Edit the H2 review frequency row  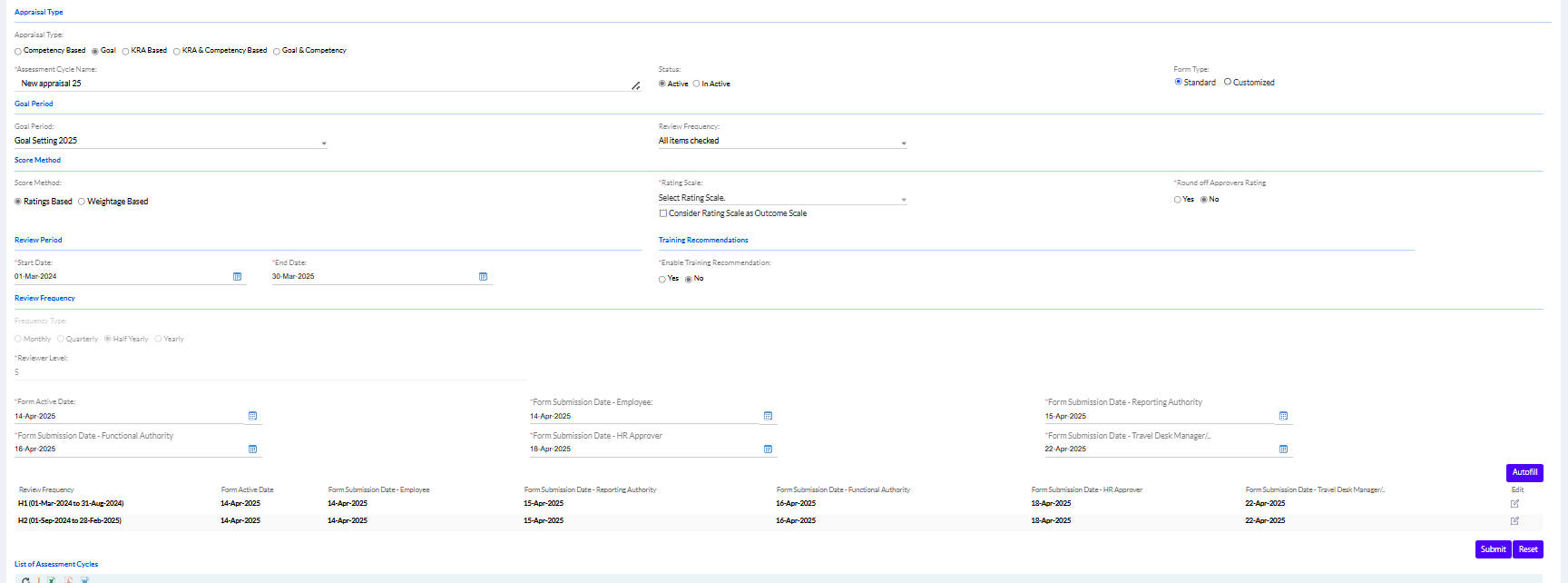pos(1514,521)
